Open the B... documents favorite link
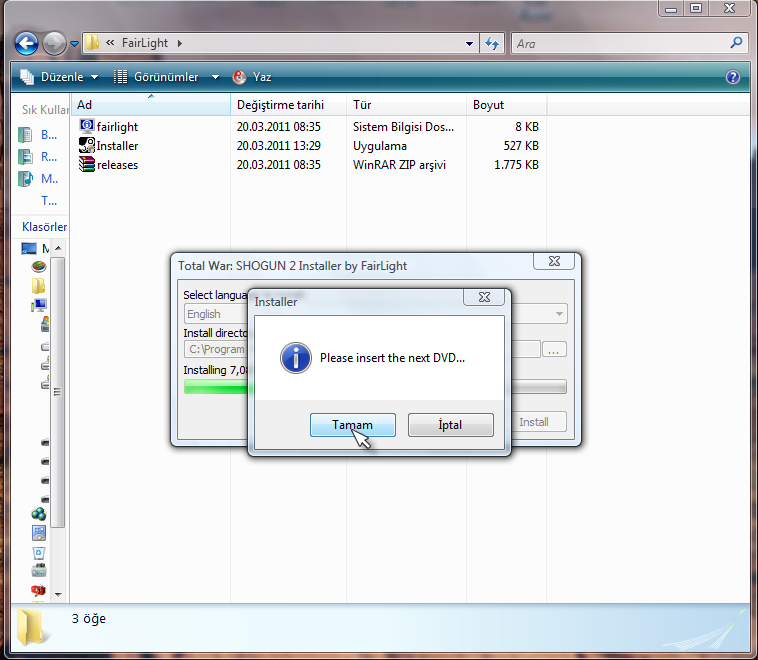 49,134
